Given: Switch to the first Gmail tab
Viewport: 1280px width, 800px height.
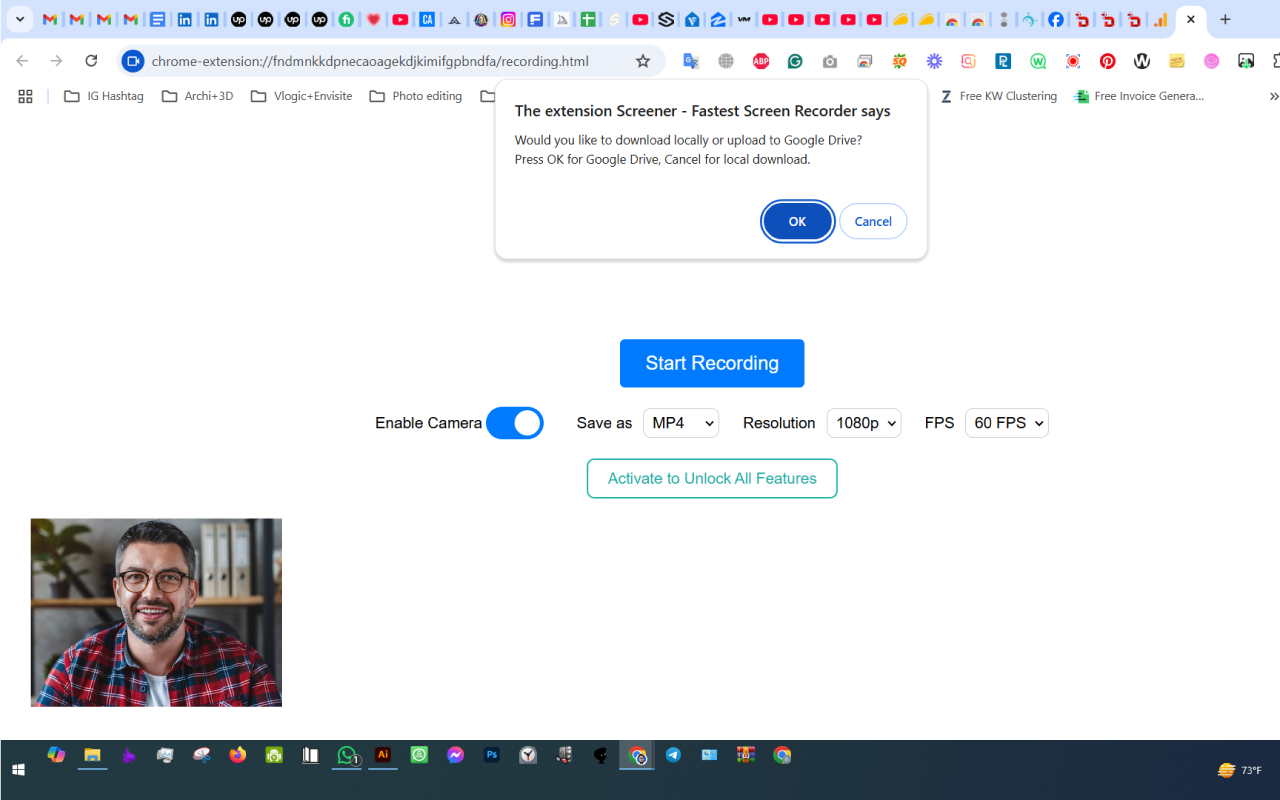Looking at the screenshot, I should pyautogui.click(x=49, y=19).
